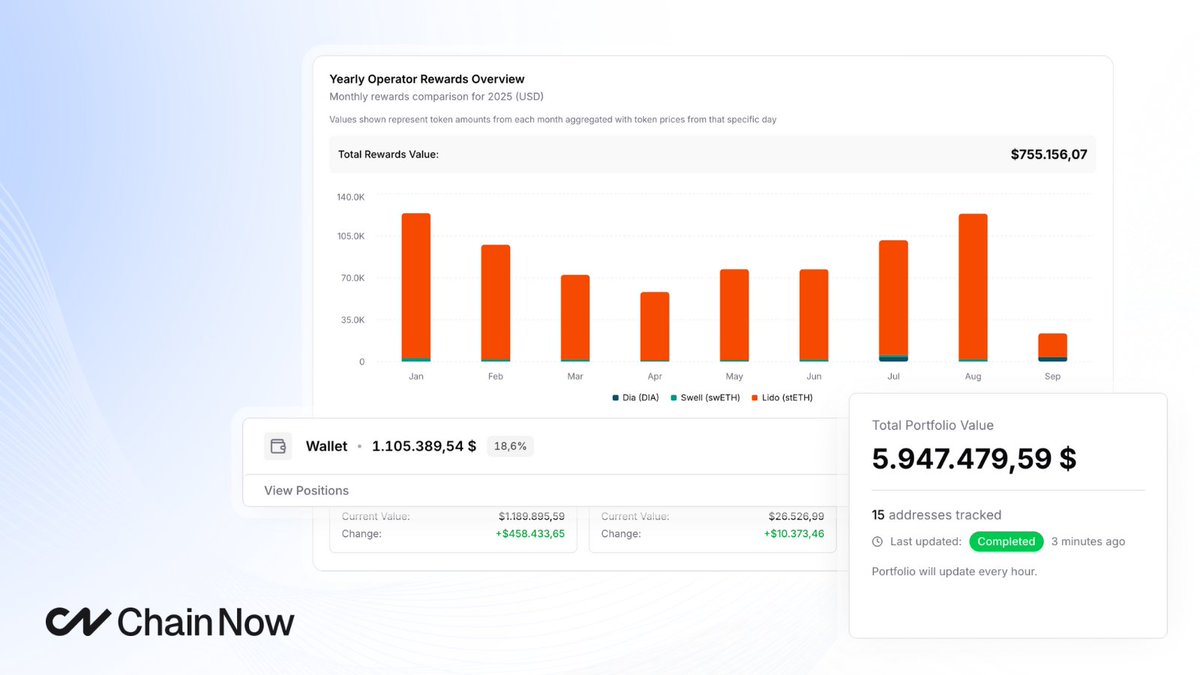Select the August rewards bar
Viewport: 1200px width, 675px height.
click(x=973, y=288)
